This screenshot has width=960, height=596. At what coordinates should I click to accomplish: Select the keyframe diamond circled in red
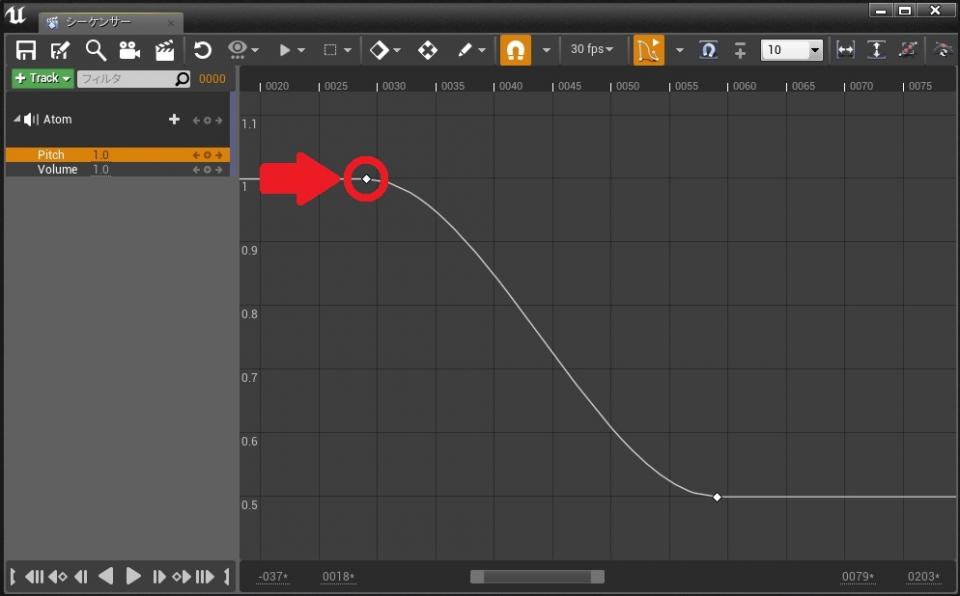pos(366,177)
